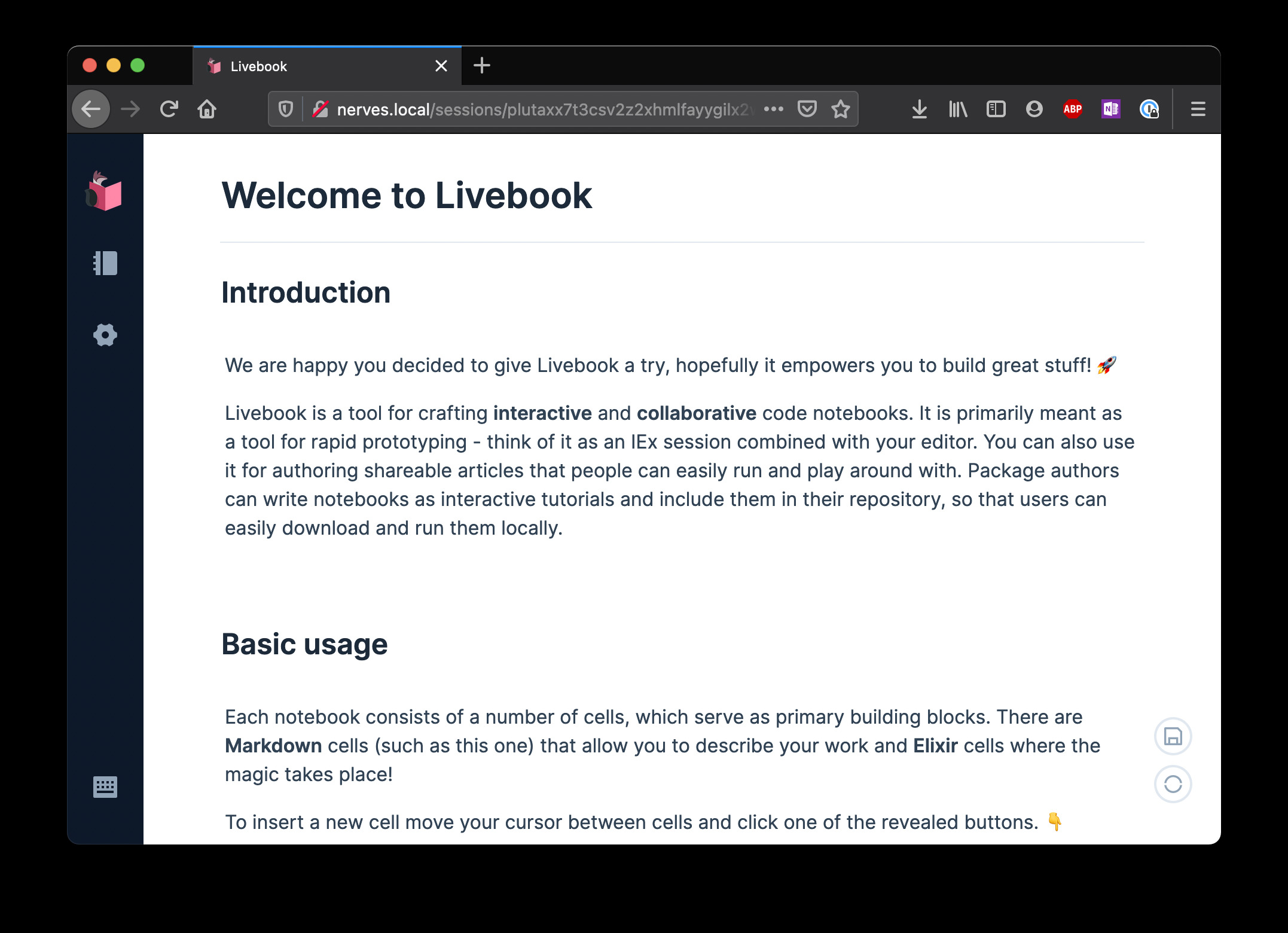Open Livebook settings via gear icon
This screenshot has height=933, width=1288.
click(x=105, y=335)
